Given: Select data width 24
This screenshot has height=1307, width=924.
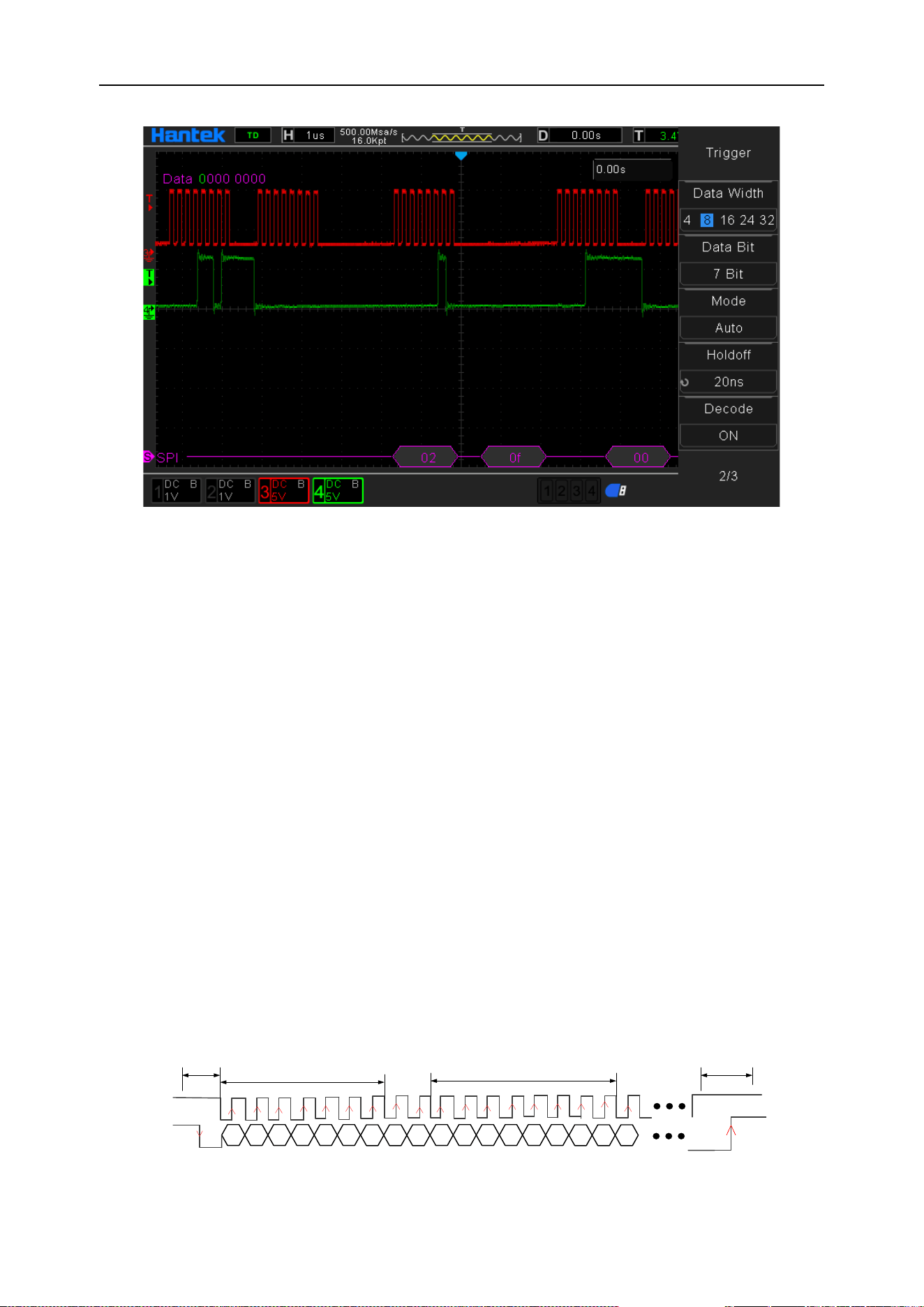Looking at the screenshot, I should point(747,220).
